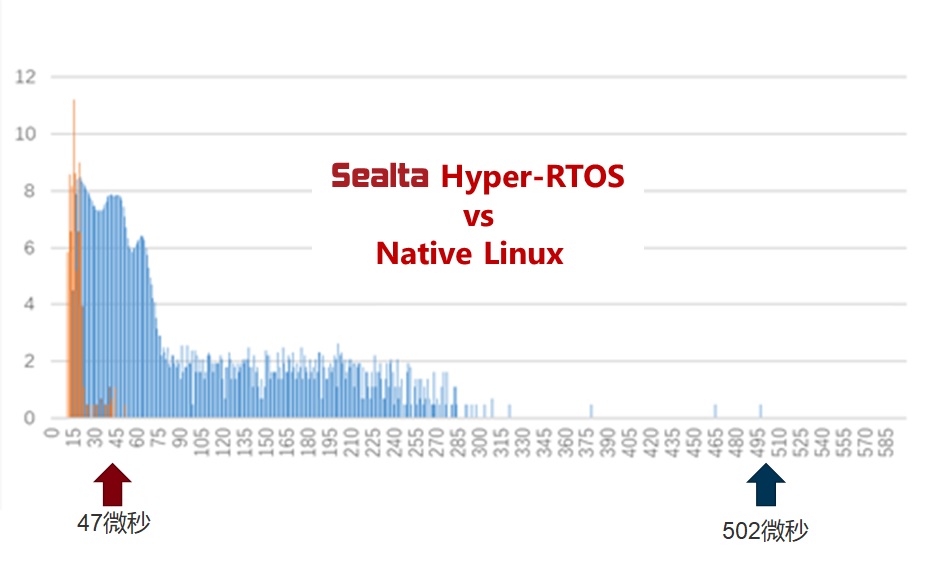Select the "47微秒" annotation label
925x575 pixels.
click(114, 523)
